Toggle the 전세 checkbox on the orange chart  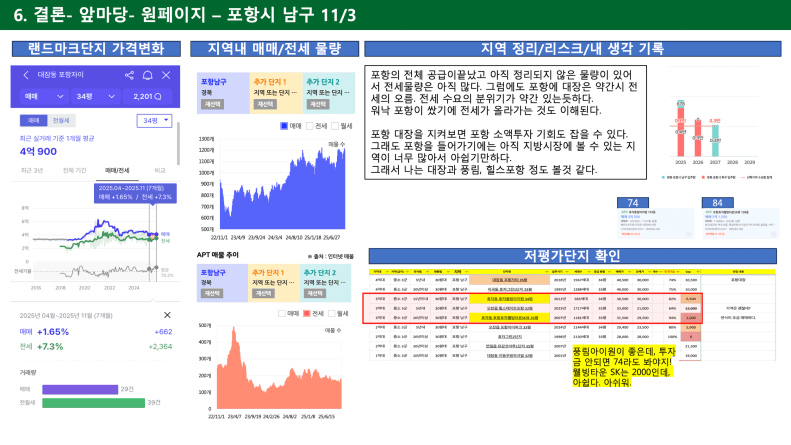click(x=306, y=313)
